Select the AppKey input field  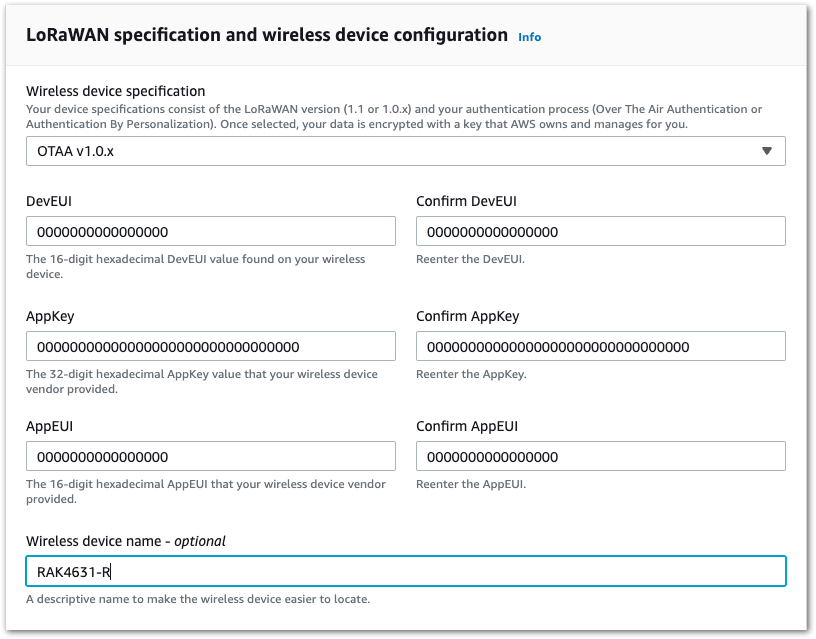211,347
